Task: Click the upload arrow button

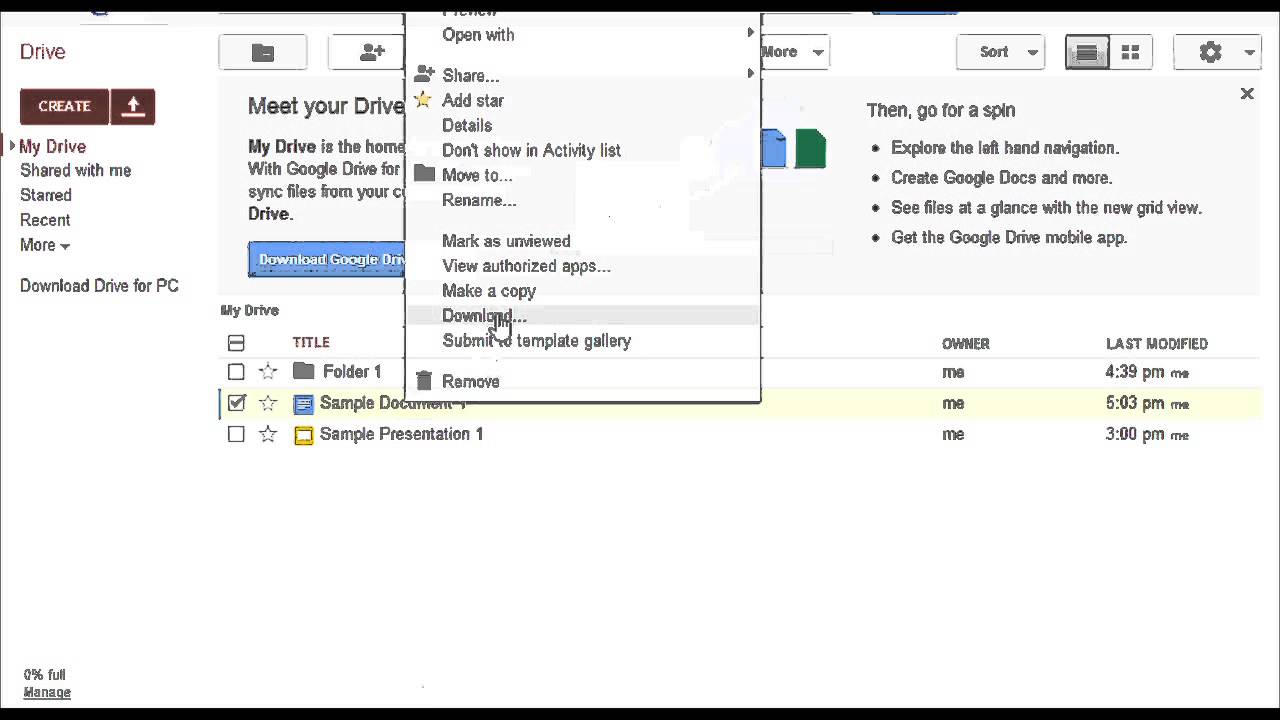Action: [x=133, y=107]
